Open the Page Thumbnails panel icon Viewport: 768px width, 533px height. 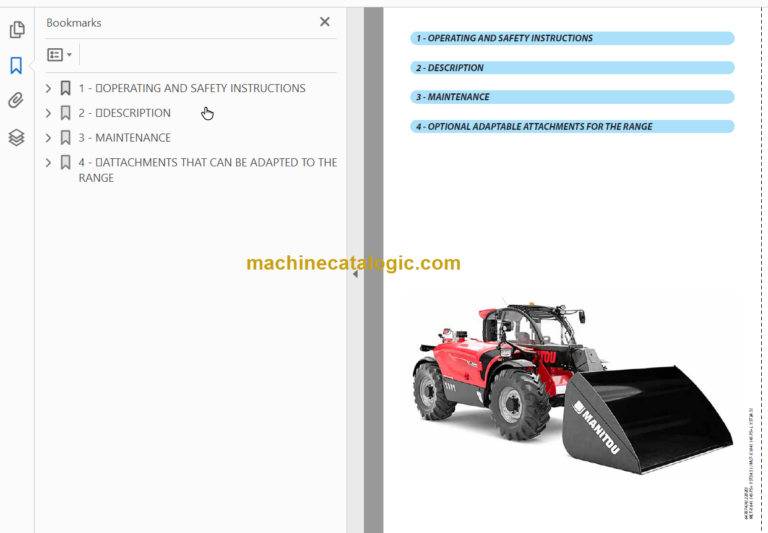pyautogui.click(x=17, y=29)
